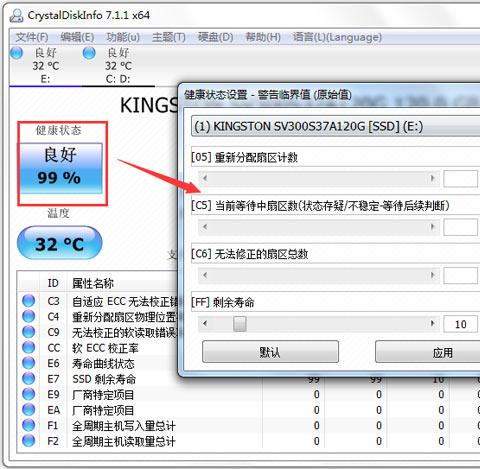Viewport: 480px width, 469px height.
Task: Click the [FF] 剩余寿命 slider thumb
Action: pyautogui.click(x=240, y=324)
